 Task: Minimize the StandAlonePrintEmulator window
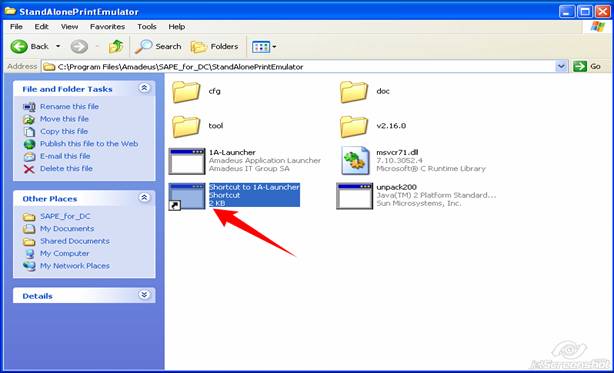tap(567, 11)
